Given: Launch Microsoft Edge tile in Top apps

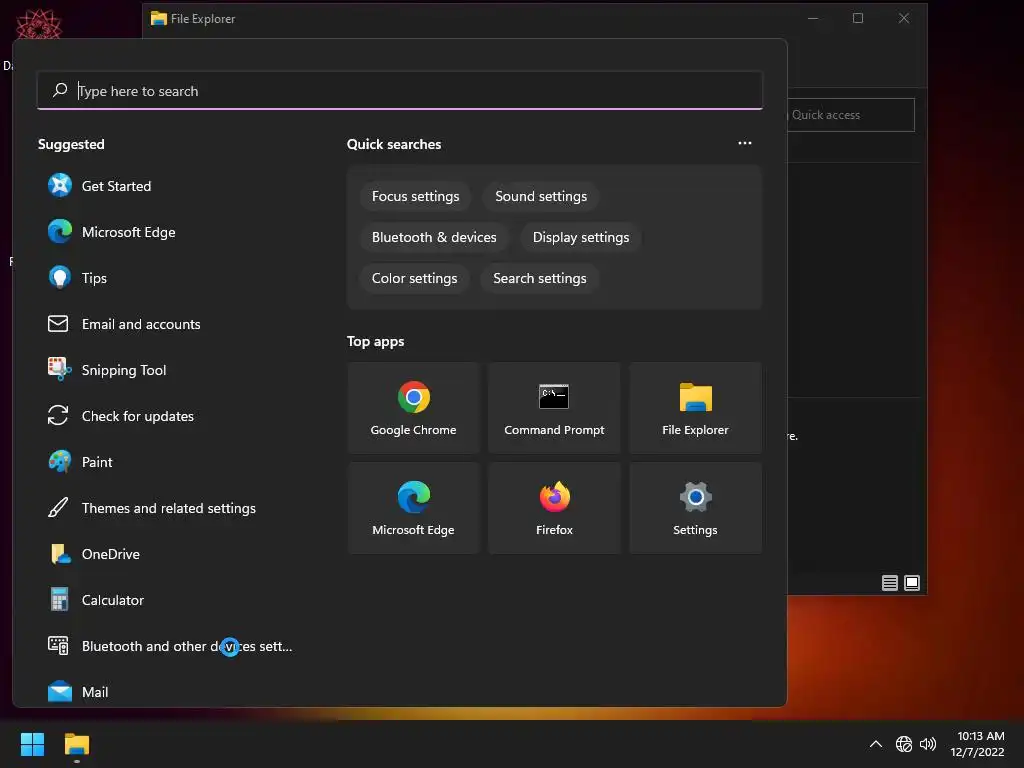Looking at the screenshot, I should (413, 508).
